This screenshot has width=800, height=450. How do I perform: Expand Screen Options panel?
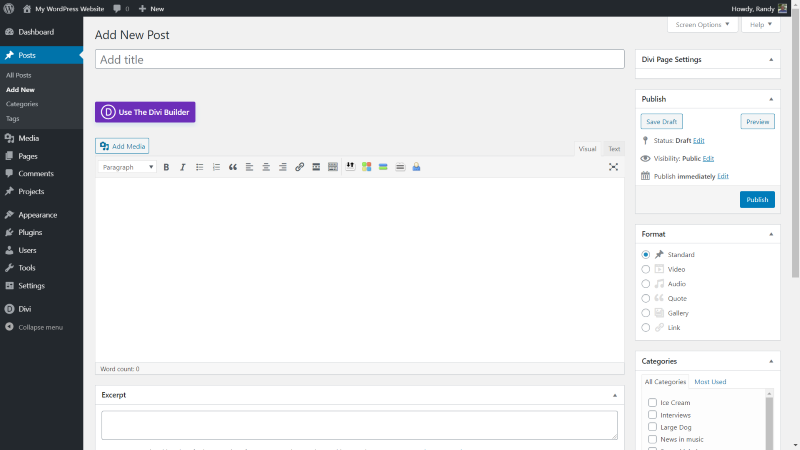tap(702, 24)
